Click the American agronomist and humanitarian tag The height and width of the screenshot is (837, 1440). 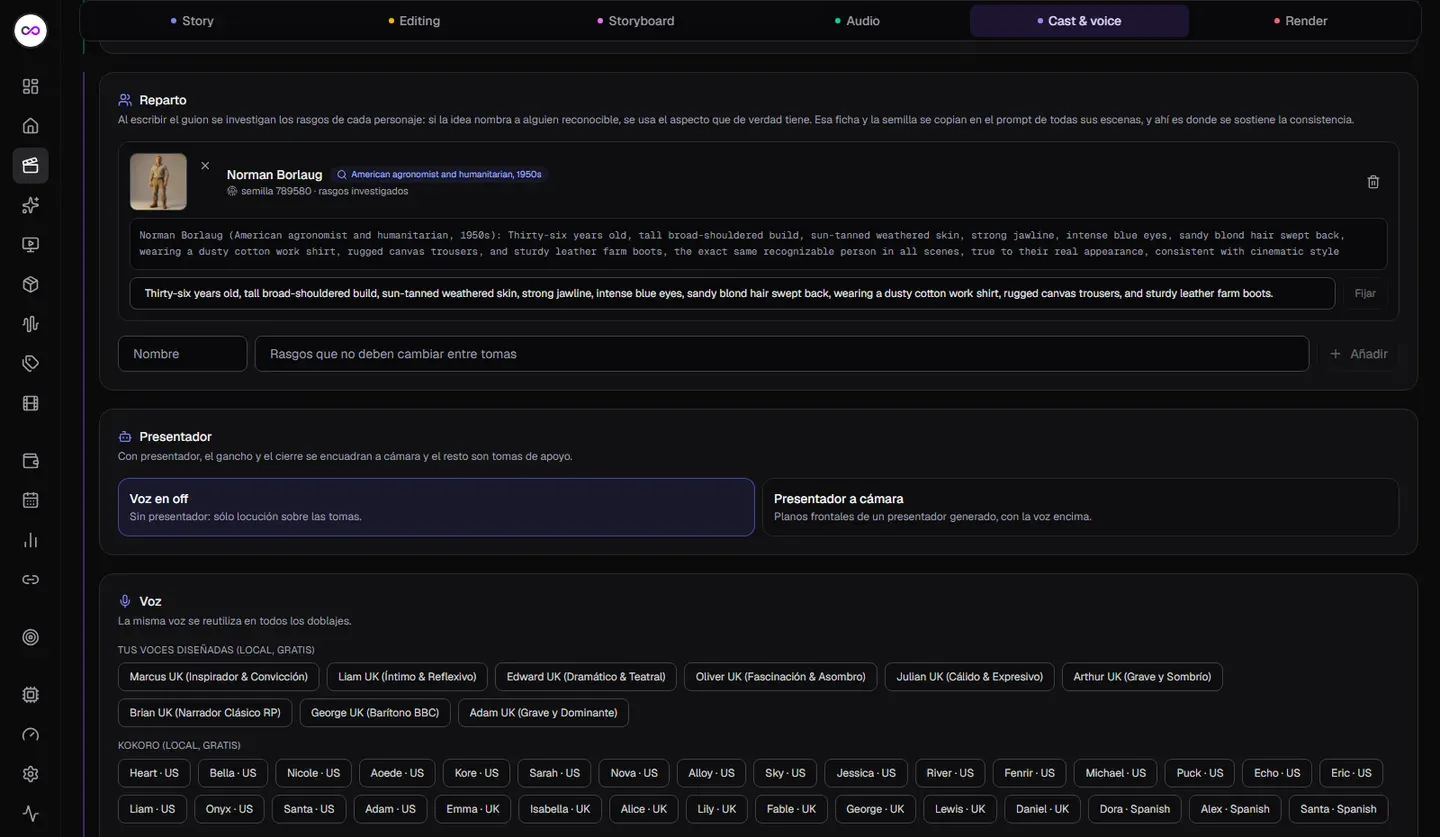coord(438,174)
